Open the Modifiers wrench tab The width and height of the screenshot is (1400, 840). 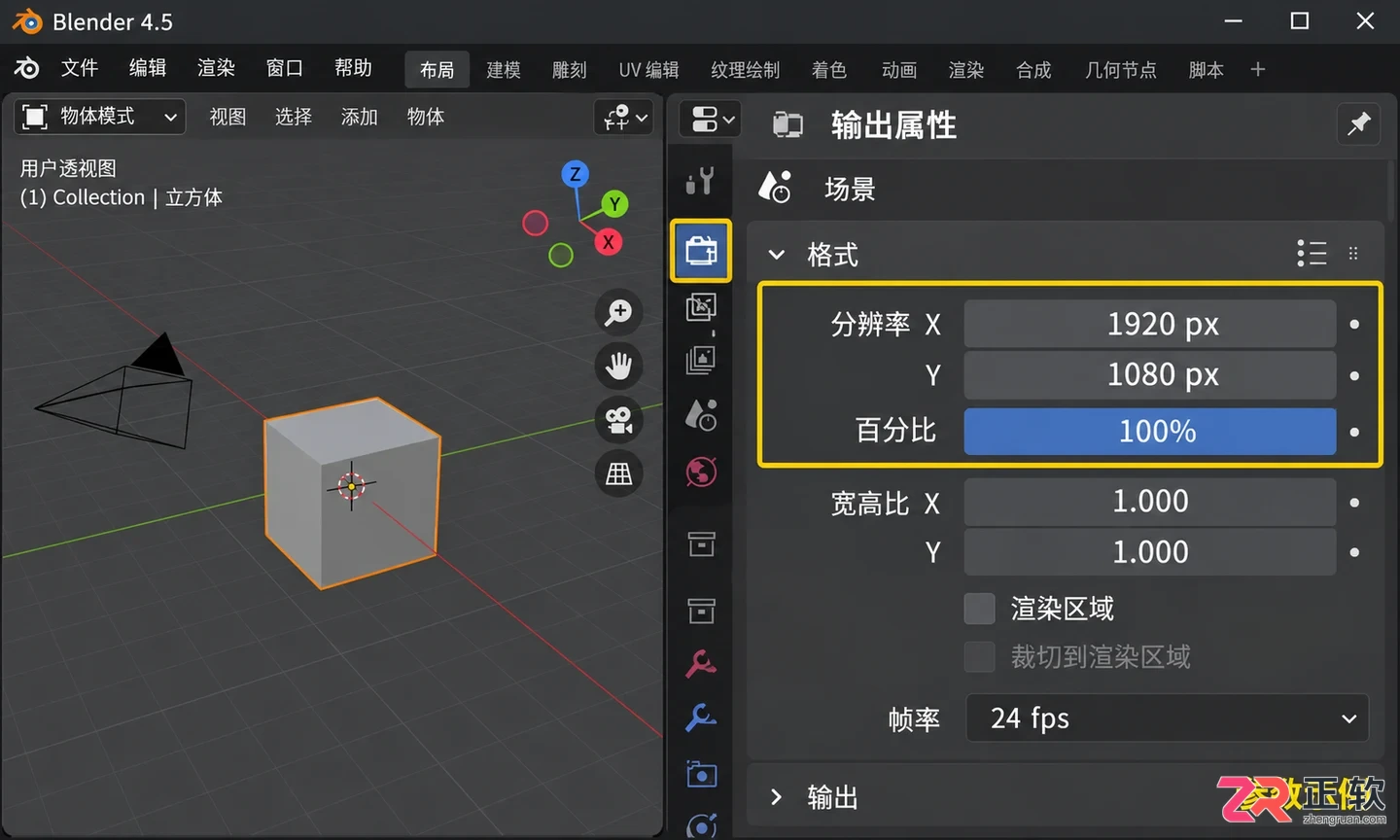coord(701,718)
